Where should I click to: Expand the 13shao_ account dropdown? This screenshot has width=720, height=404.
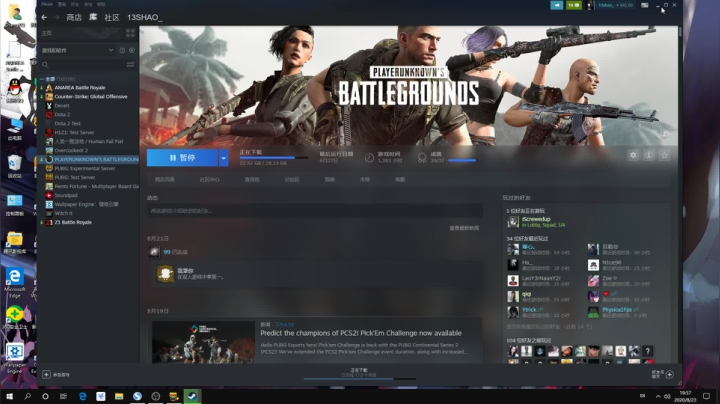coord(616,5)
